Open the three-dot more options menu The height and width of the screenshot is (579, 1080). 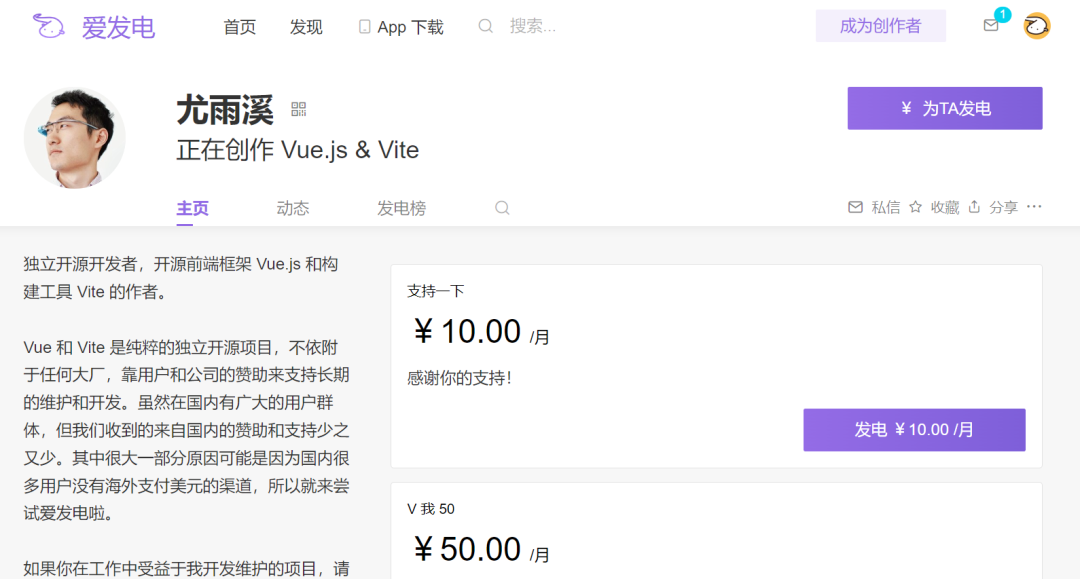pyautogui.click(x=1034, y=207)
